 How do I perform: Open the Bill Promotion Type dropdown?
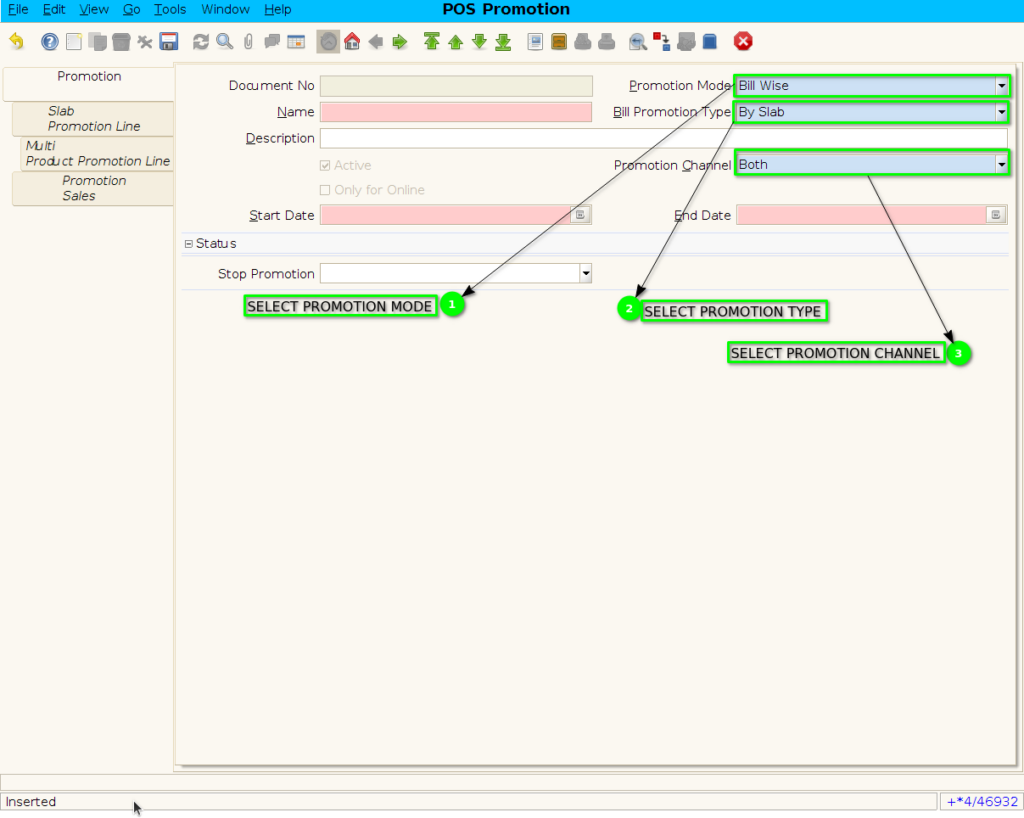(x=1001, y=112)
